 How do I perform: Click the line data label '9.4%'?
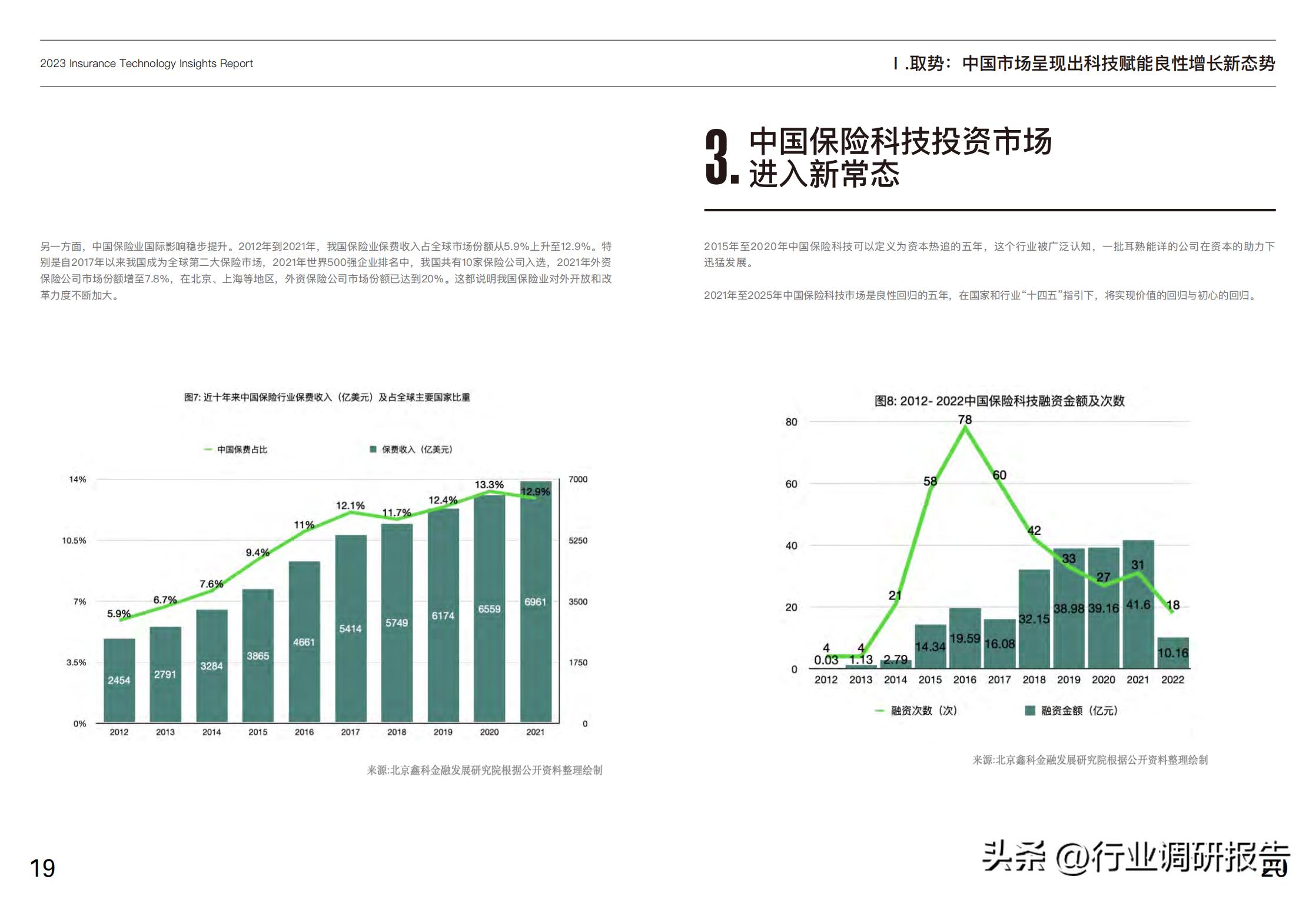258,552
